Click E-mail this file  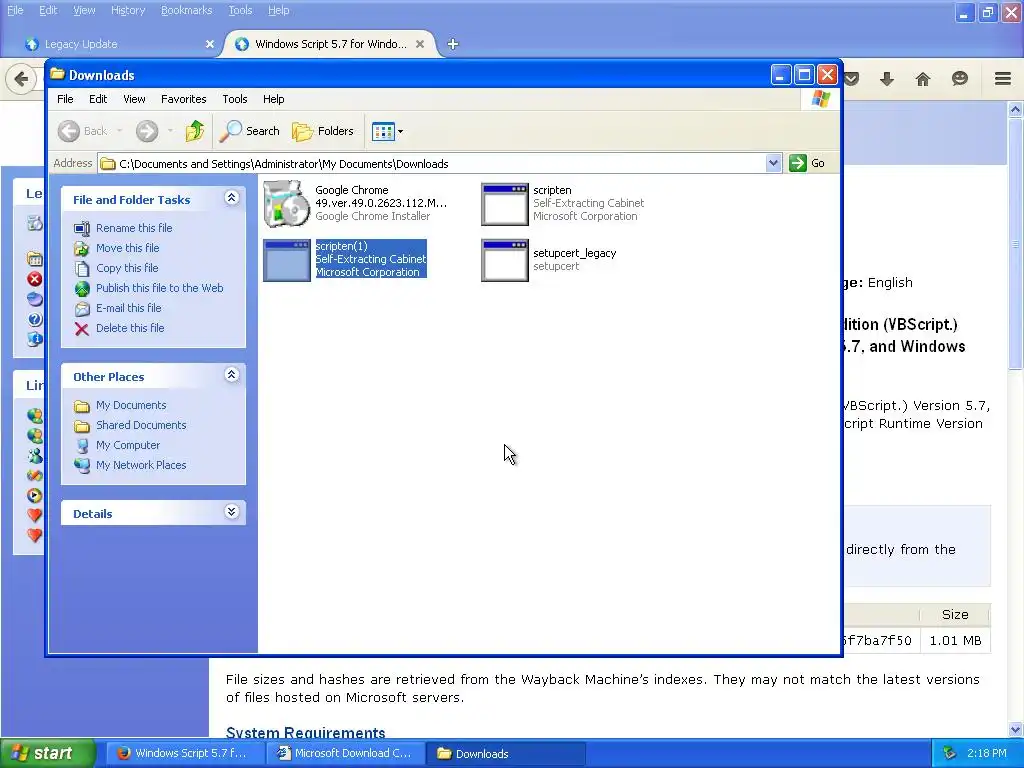point(129,308)
